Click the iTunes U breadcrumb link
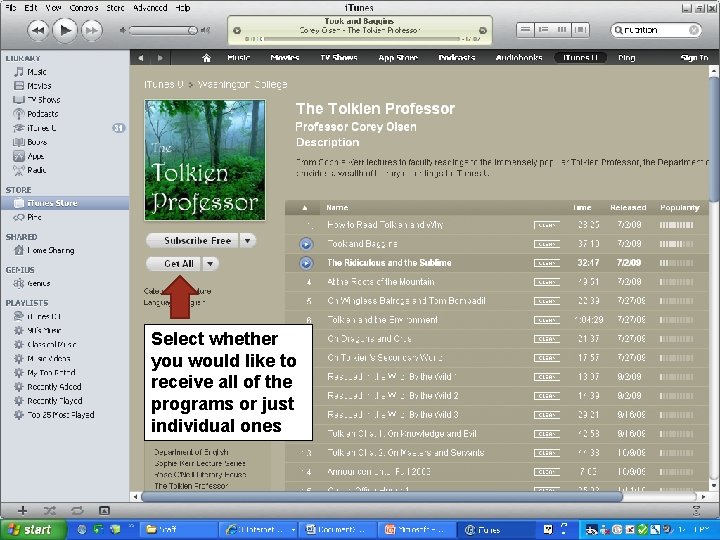Viewport: 720px width, 540px height. coord(163,84)
